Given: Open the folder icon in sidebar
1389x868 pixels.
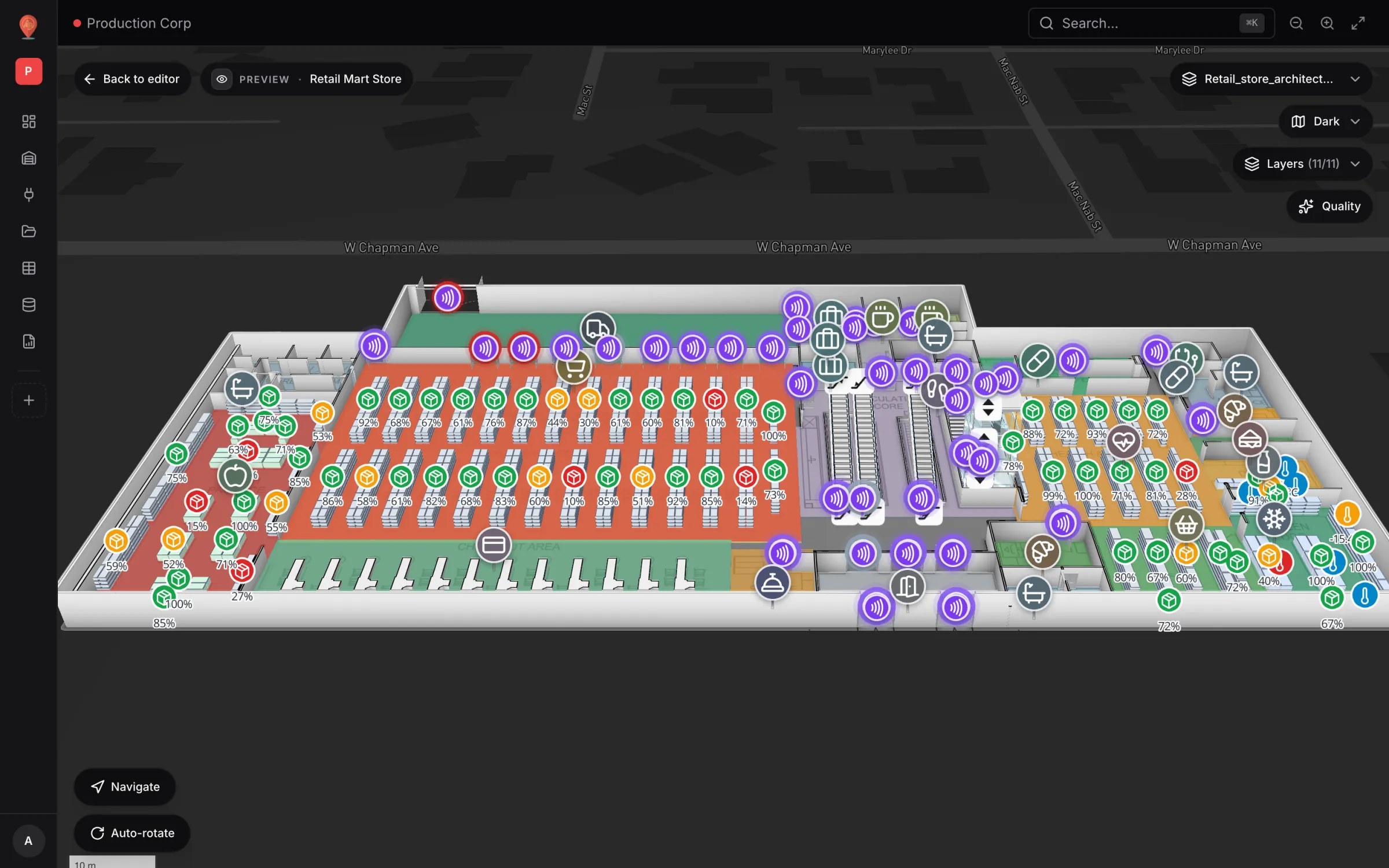Looking at the screenshot, I should pos(28,231).
